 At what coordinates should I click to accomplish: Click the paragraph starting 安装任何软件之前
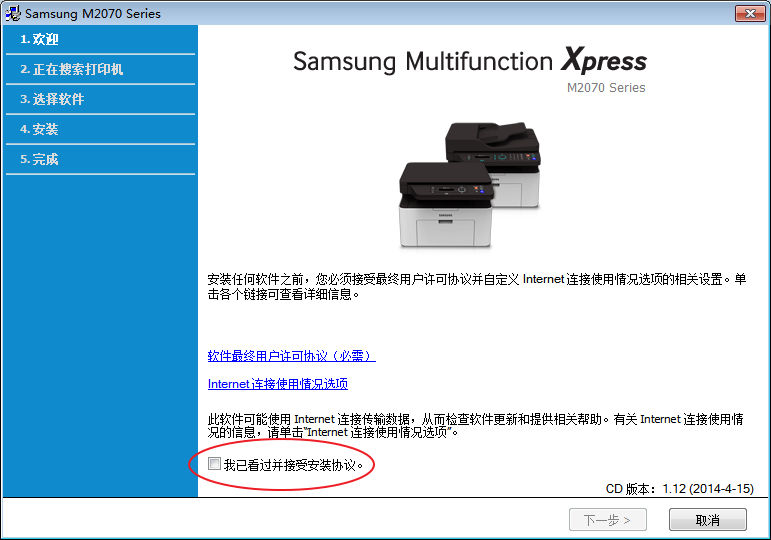coord(476,287)
